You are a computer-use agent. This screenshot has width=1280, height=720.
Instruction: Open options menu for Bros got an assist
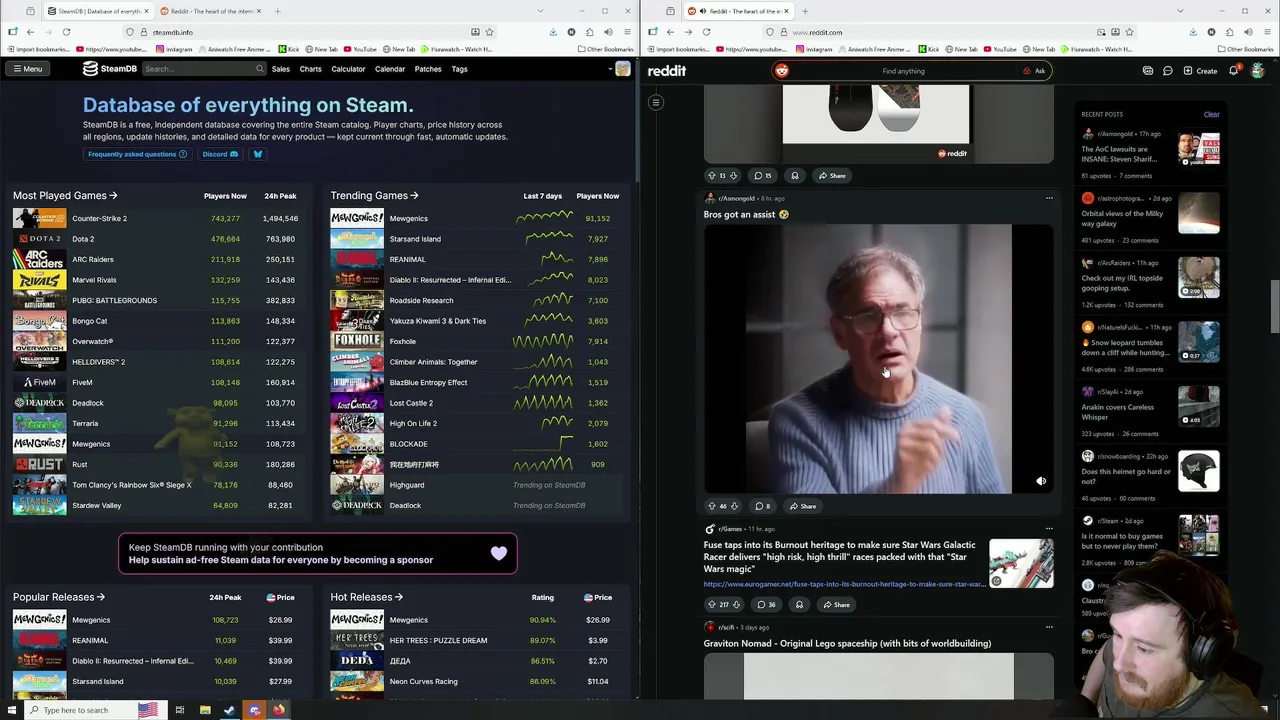tap(1049, 198)
